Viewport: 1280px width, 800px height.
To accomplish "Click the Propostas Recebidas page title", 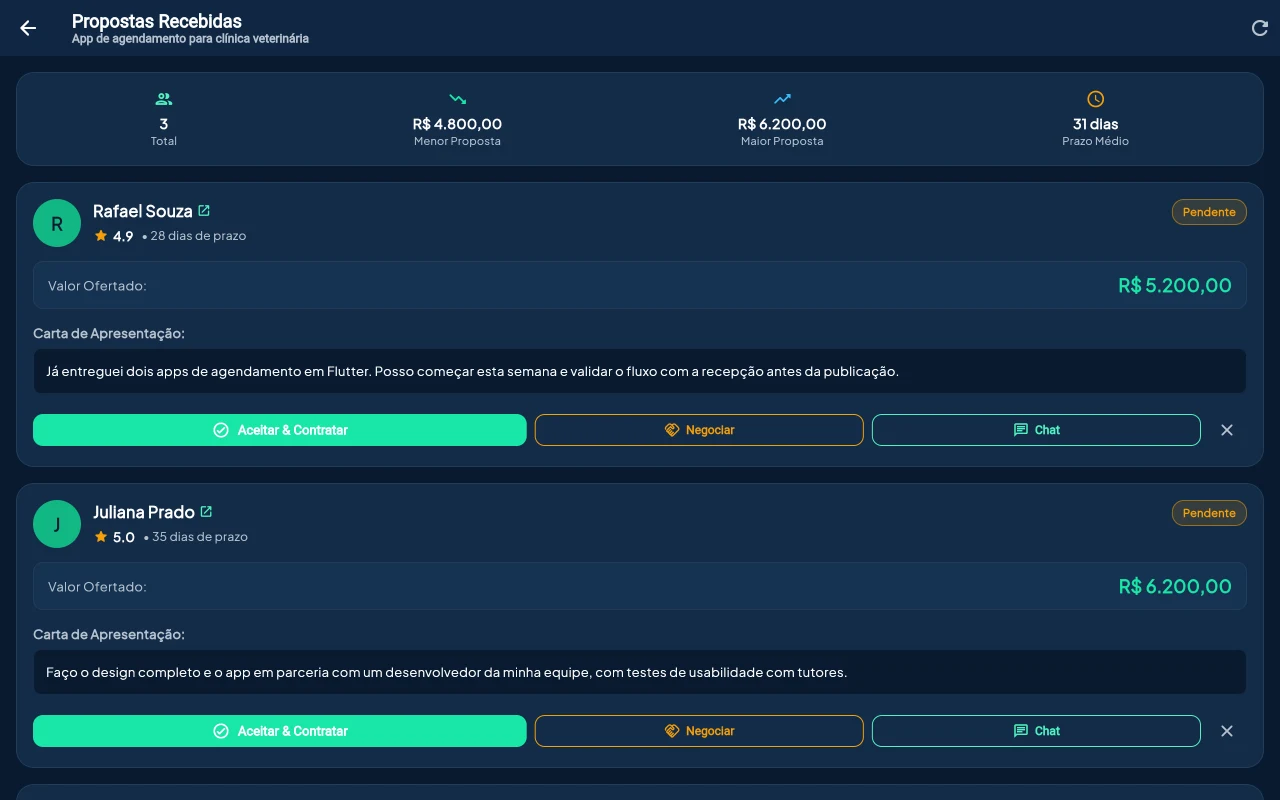I will click(x=157, y=21).
